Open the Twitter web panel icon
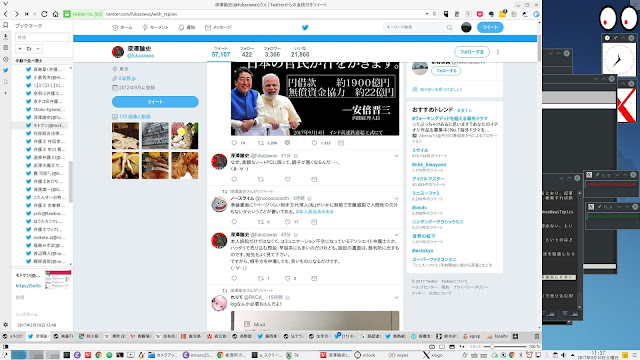640x360 pixels. 5,70
